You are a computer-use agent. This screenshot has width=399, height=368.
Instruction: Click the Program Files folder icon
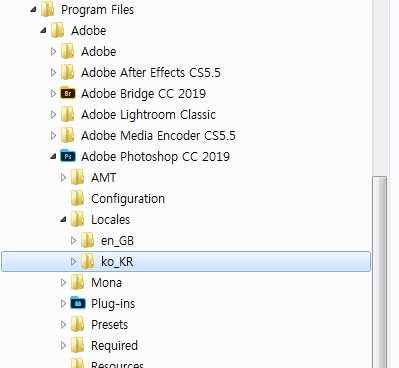pyautogui.click(x=47, y=9)
